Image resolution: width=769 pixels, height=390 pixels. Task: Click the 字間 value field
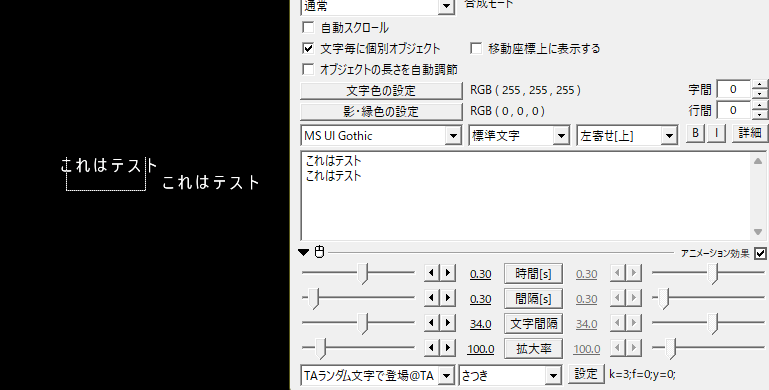733,89
